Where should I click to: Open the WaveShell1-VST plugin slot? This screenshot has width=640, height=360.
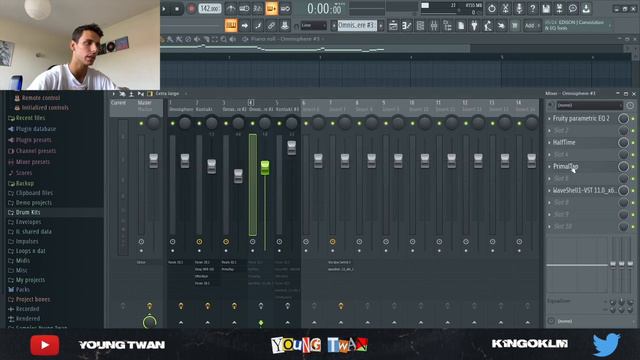coord(584,191)
